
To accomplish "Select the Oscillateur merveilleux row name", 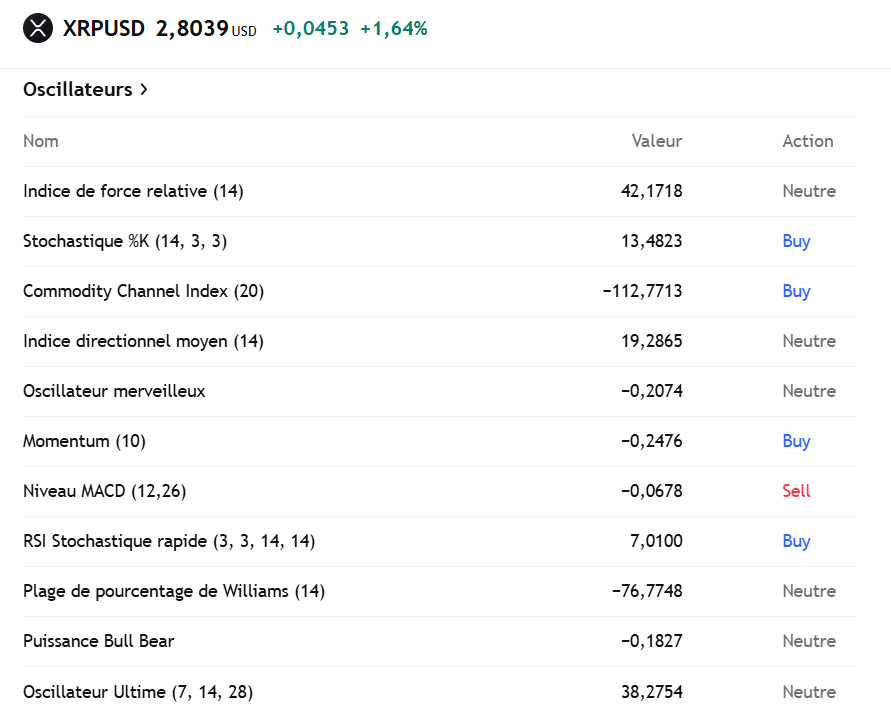I will click(114, 391).
